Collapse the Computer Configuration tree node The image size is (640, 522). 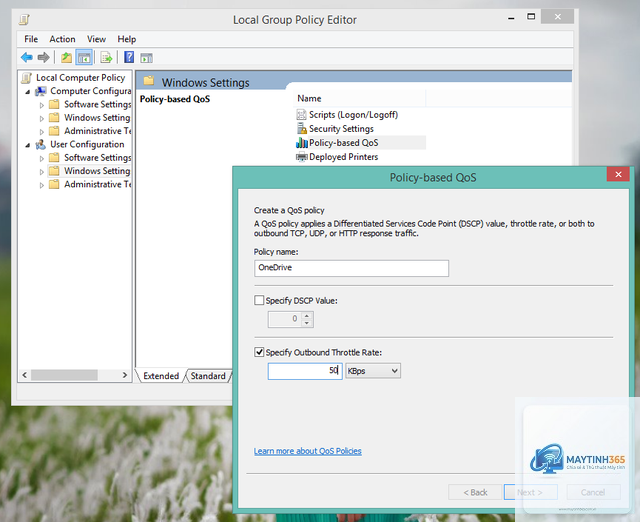(x=28, y=92)
